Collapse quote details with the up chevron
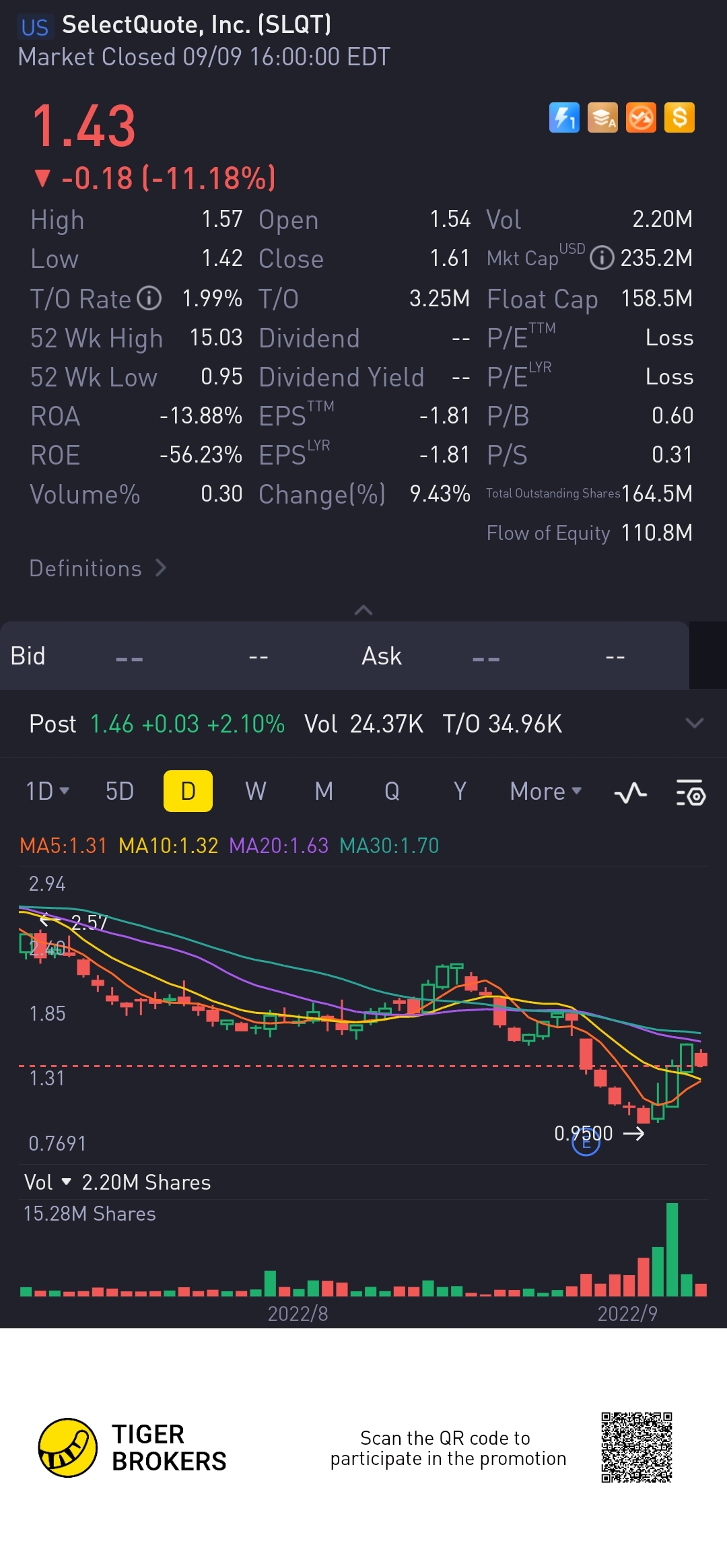The width and height of the screenshot is (727, 1568). (363, 610)
